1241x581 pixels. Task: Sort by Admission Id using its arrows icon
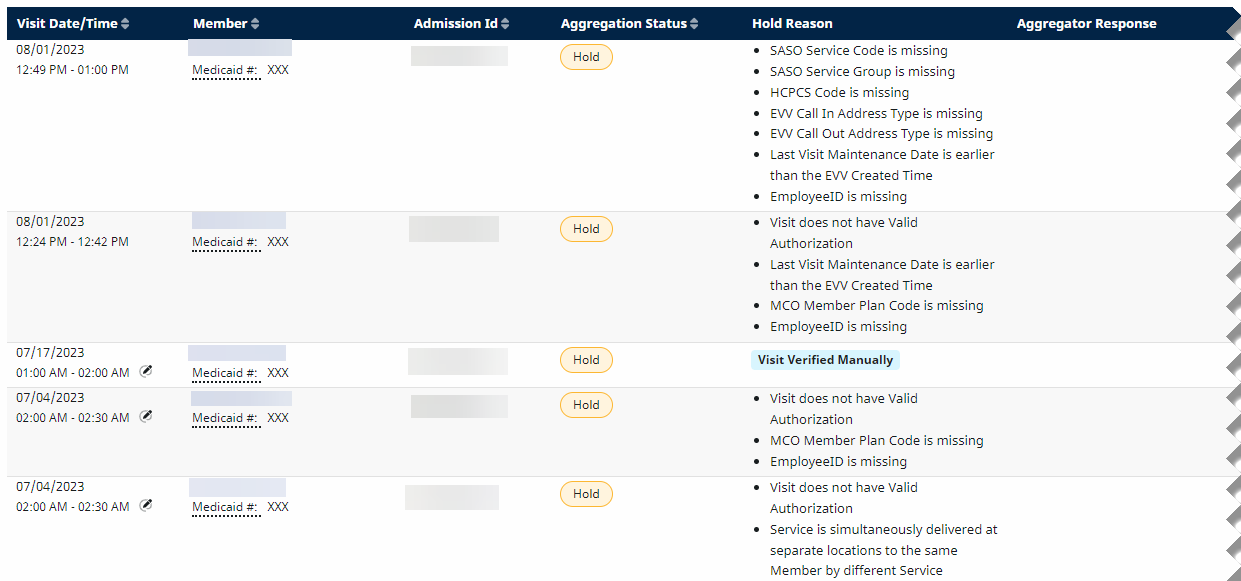(x=505, y=24)
